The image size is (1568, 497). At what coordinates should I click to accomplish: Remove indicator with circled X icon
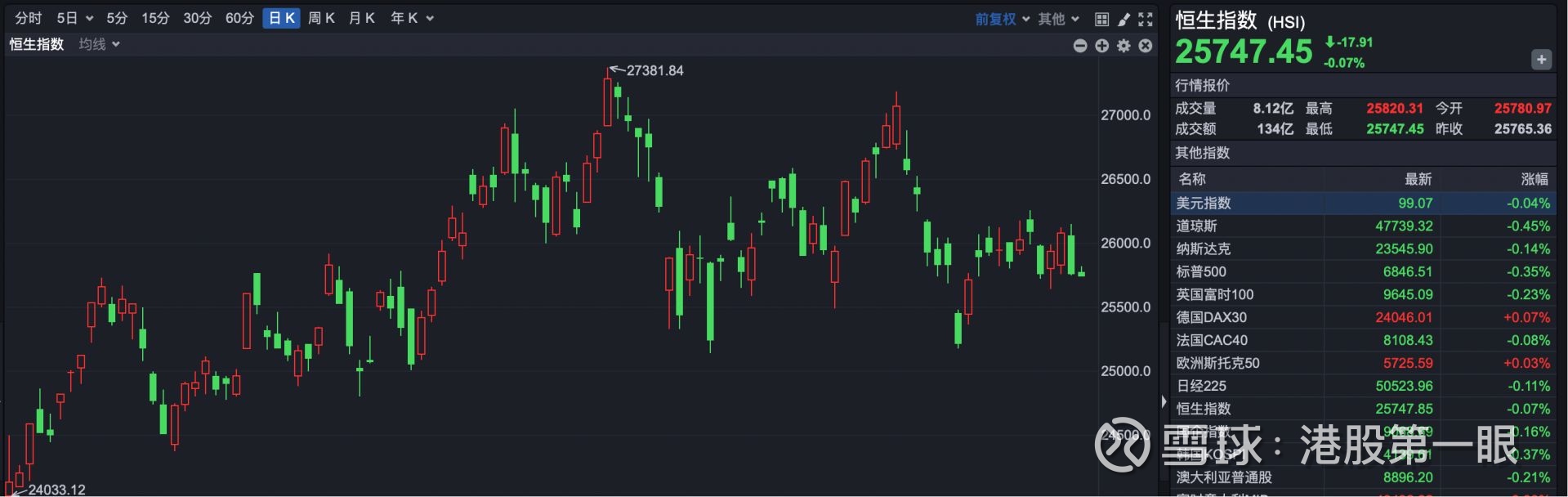(1146, 46)
